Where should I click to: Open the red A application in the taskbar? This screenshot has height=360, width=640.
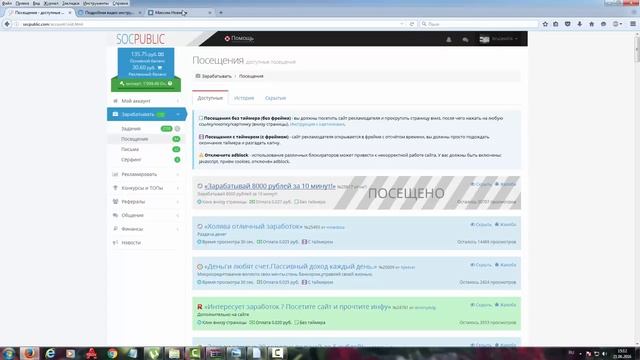click(x=91, y=353)
